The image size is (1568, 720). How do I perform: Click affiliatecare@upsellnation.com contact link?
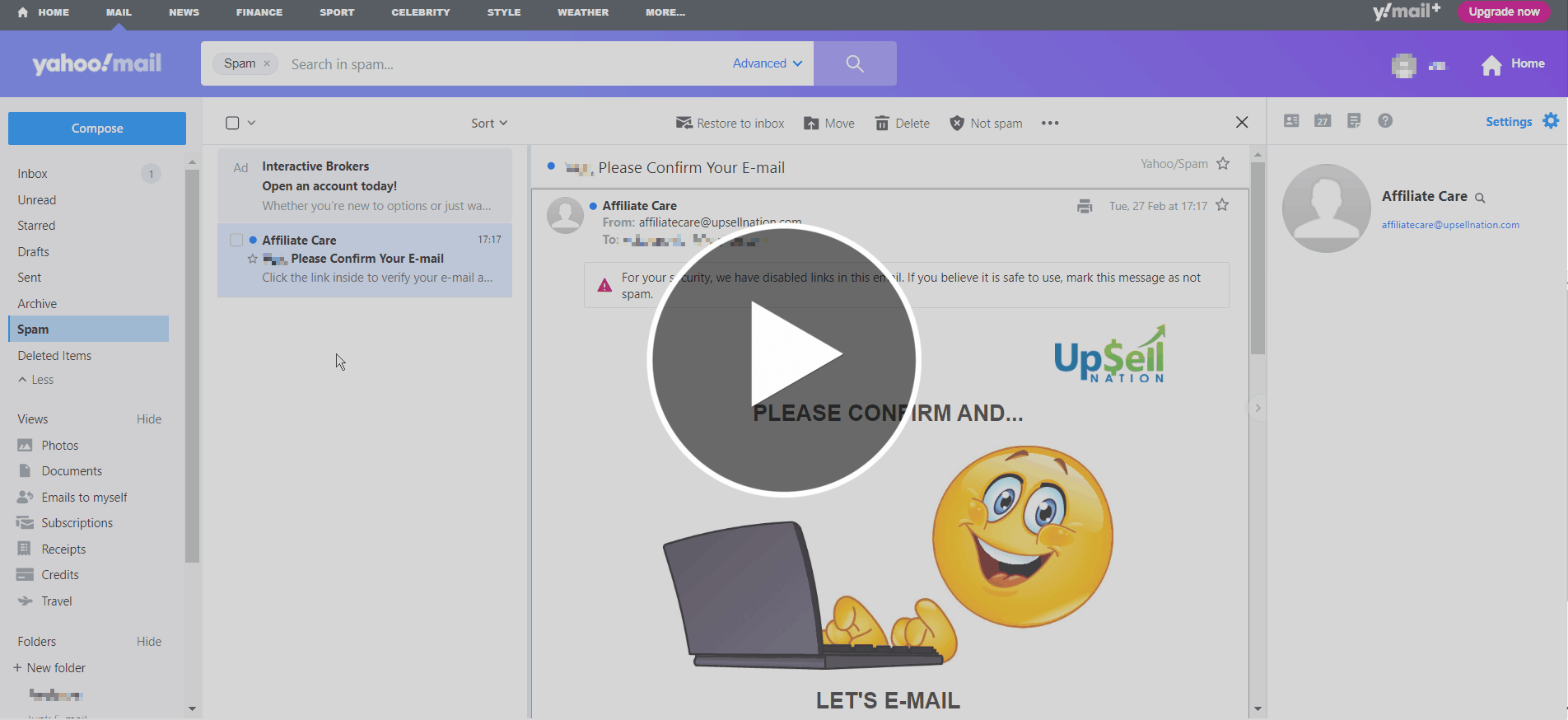(1450, 225)
